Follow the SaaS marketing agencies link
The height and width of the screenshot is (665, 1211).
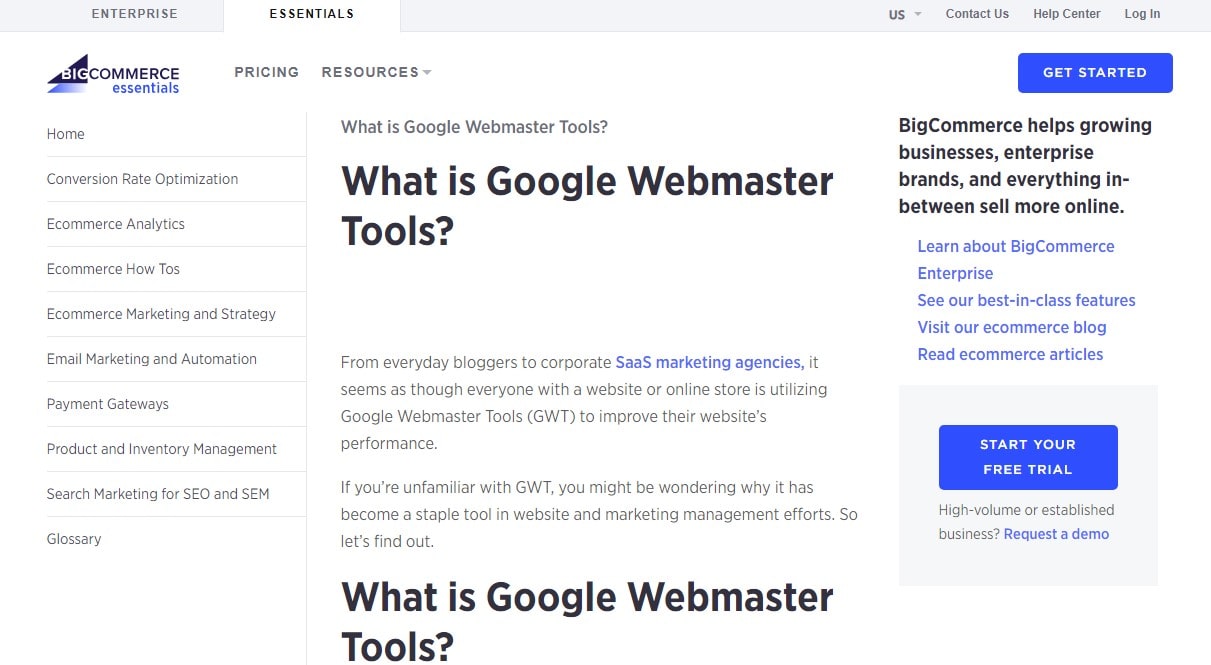click(x=710, y=362)
